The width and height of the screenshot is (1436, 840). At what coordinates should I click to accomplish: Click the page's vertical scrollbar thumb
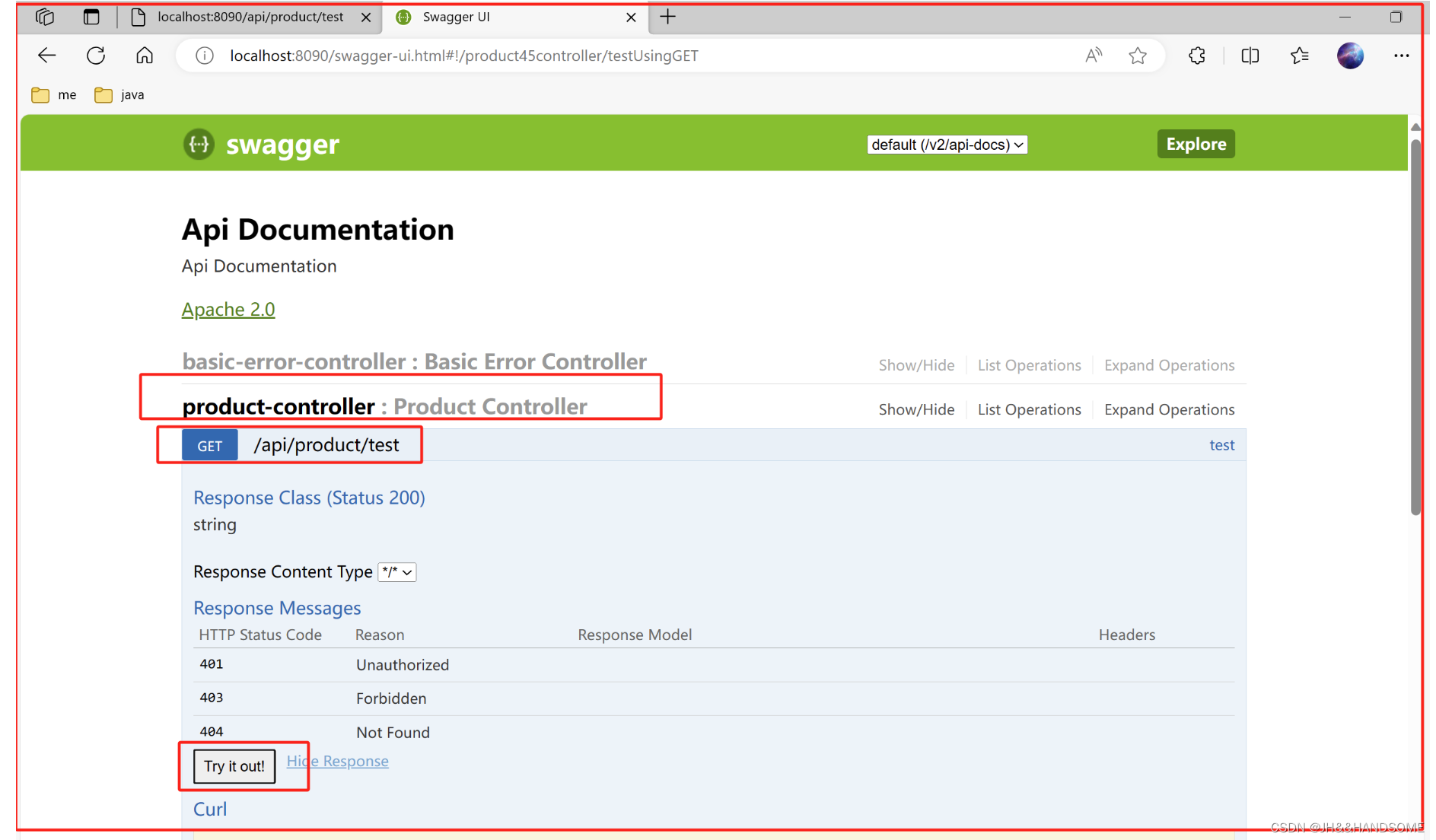coord(1415,327)
